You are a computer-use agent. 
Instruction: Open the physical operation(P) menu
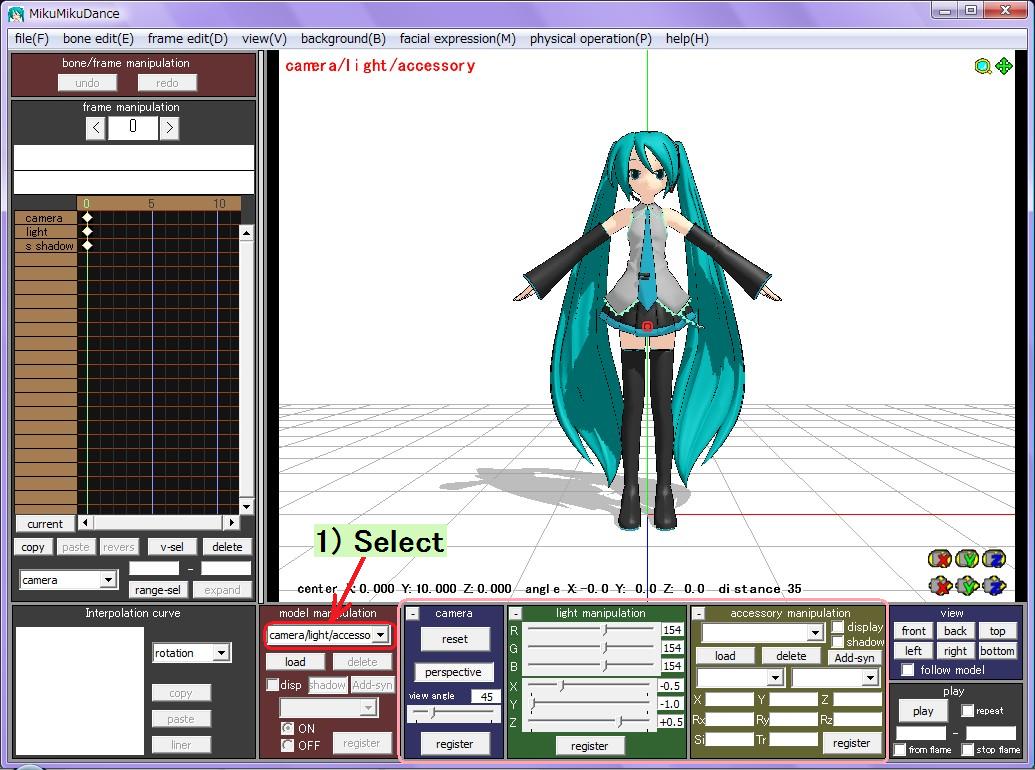591,39
